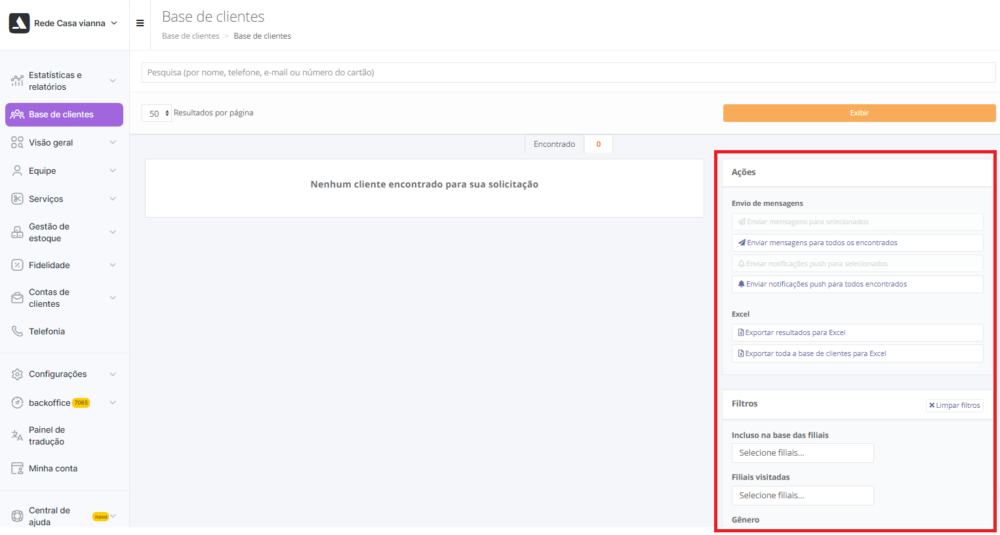Click the backoffice 7065 badge
The image size is (1000, 535).
click(81, 403)
